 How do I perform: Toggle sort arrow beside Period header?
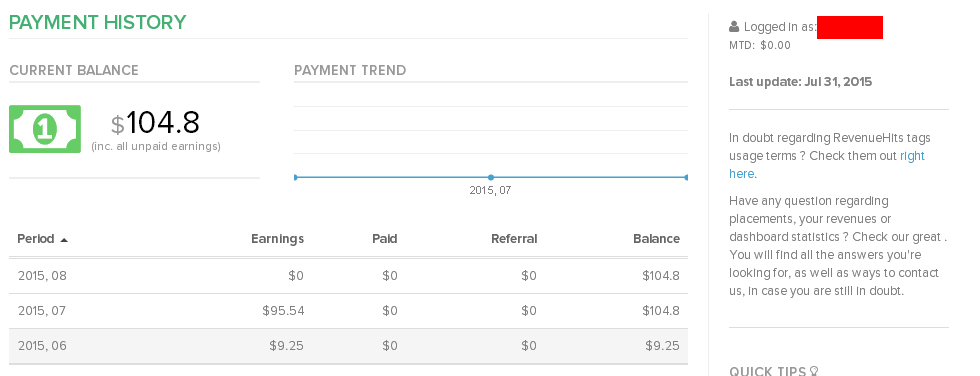click(64, 239)
